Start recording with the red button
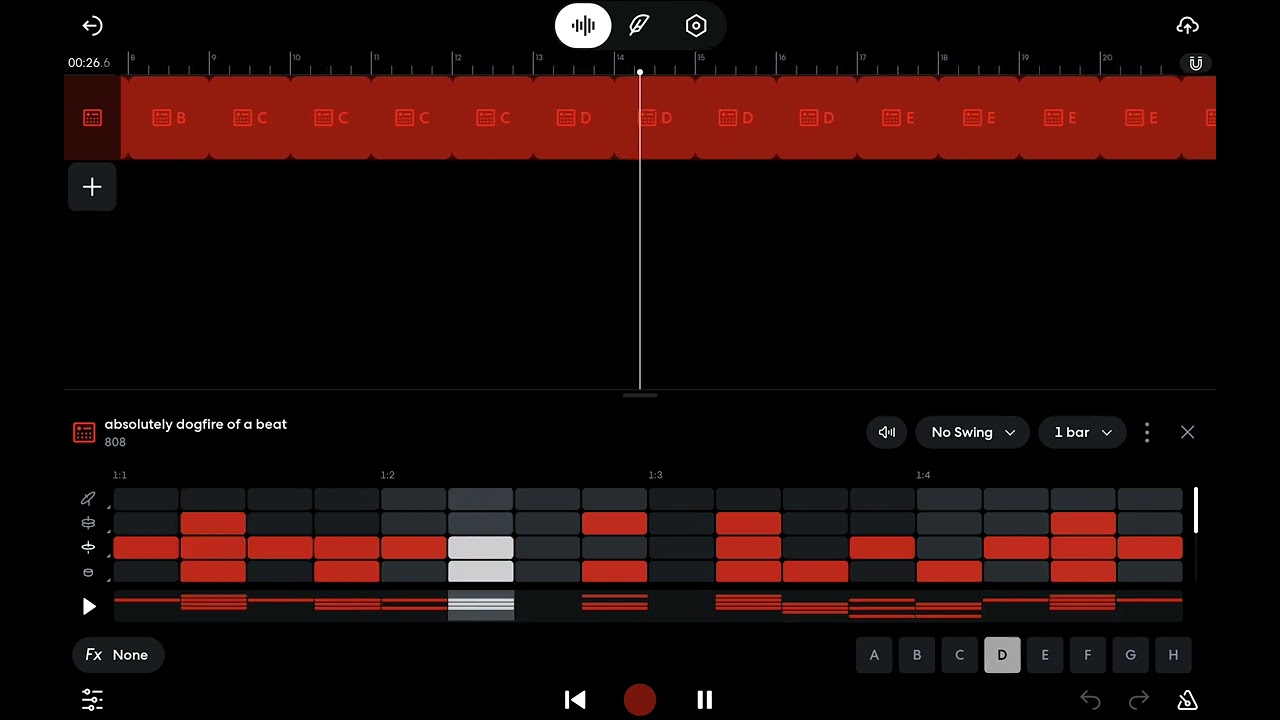 [x=640, y=700]
